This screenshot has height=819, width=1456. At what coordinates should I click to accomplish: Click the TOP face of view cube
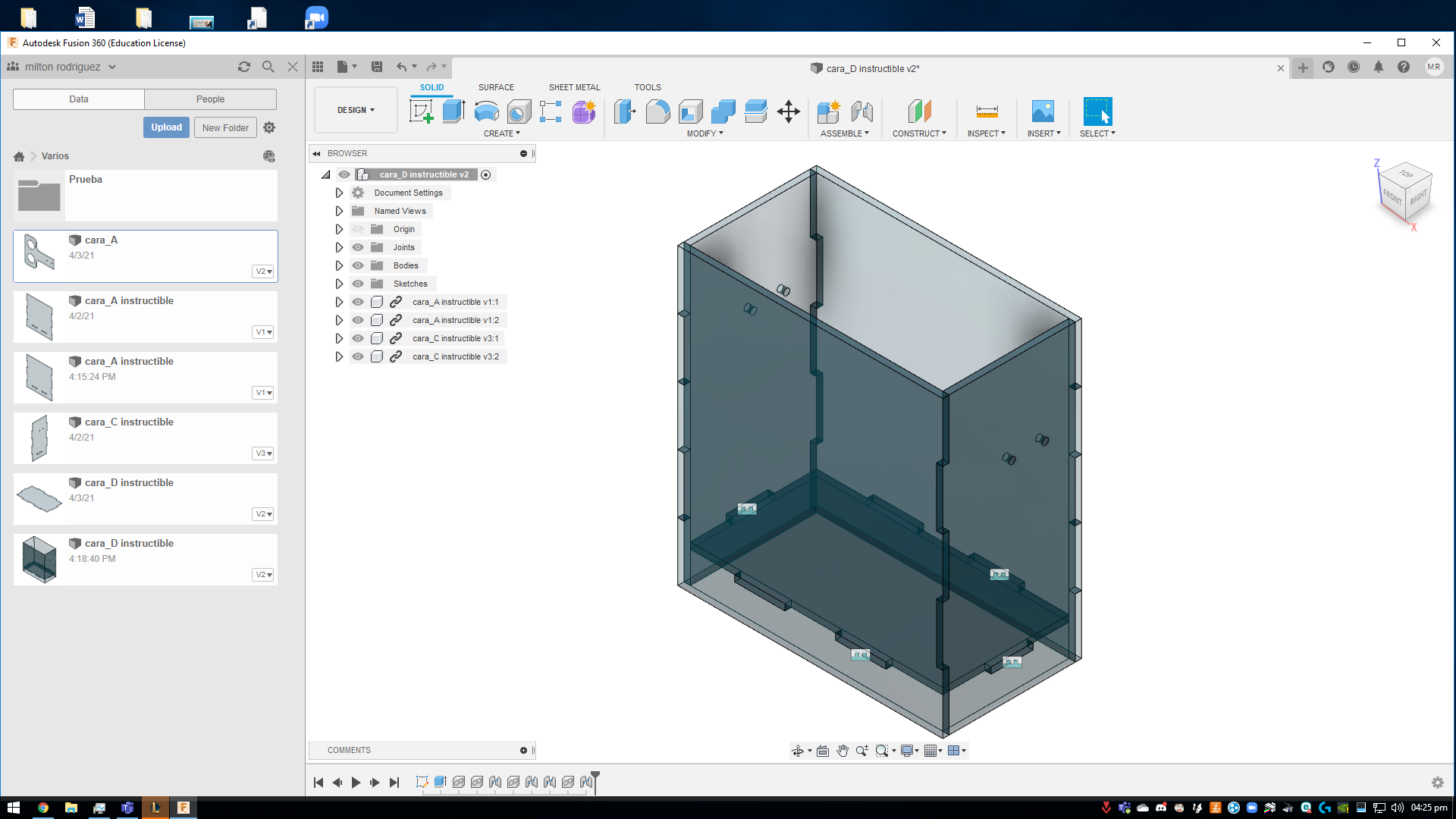click(1406, 174)
